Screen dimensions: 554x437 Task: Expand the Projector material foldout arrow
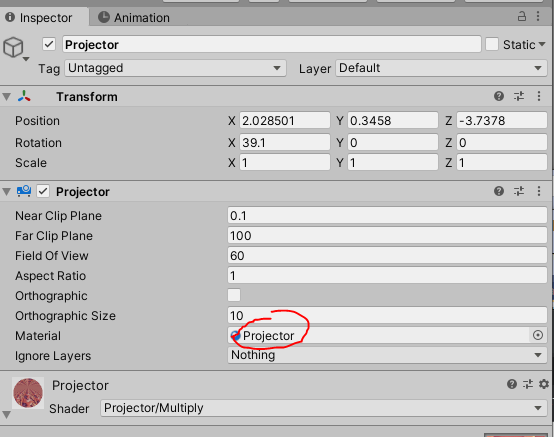6,414
